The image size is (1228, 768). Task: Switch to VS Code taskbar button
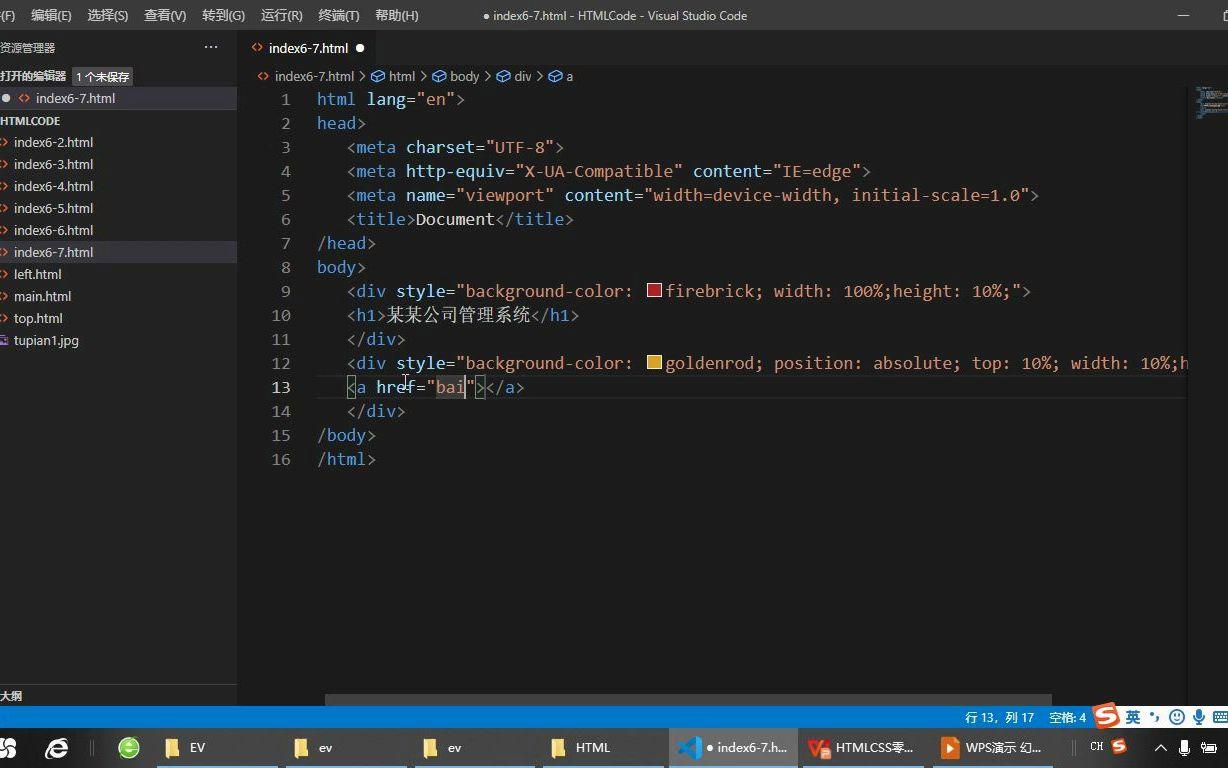point(733,747)
